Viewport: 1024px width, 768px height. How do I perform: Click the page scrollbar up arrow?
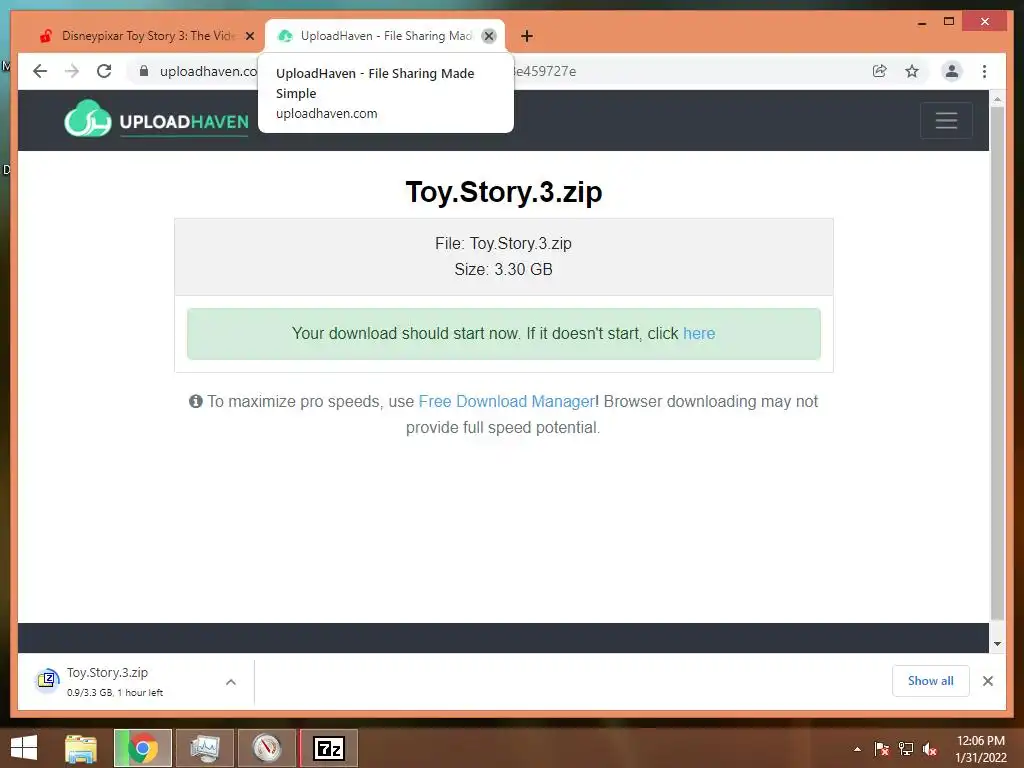997,99
